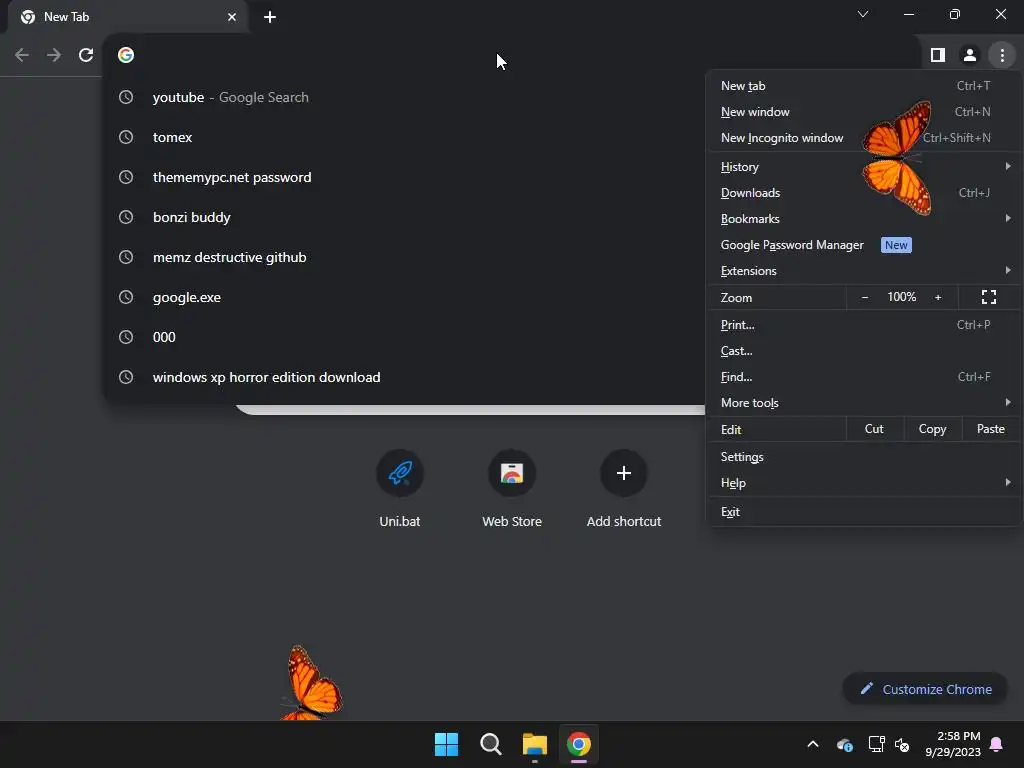Click the back navigation arrow
This screenshot has width=1024, height=768.
(22, 55)
